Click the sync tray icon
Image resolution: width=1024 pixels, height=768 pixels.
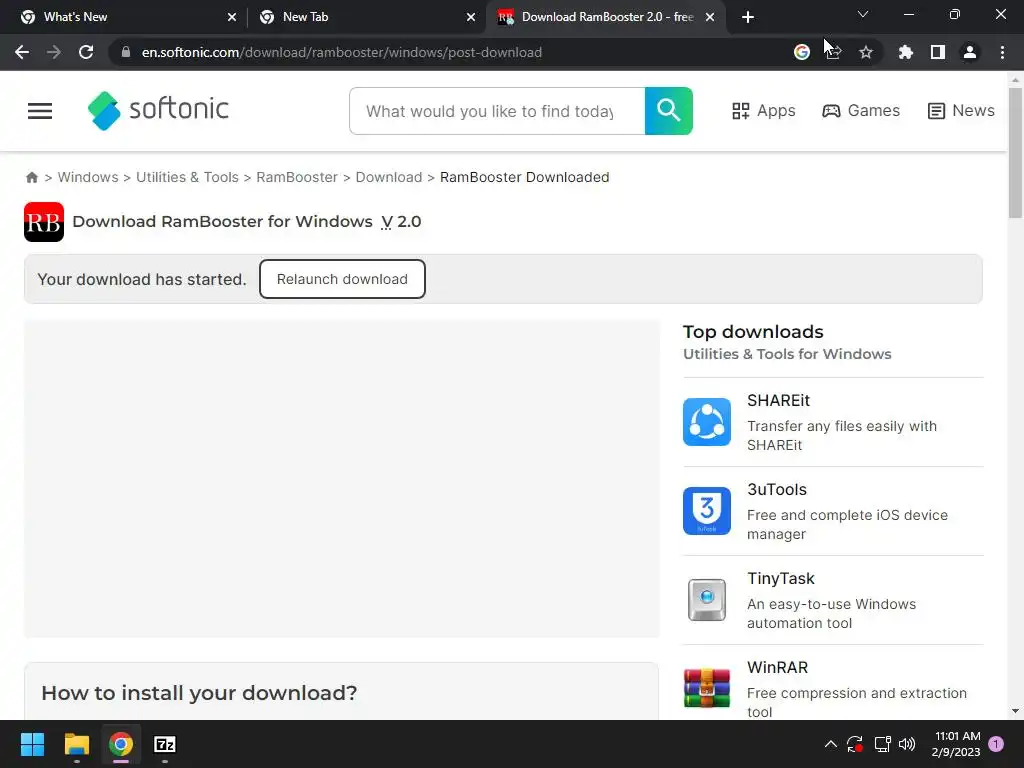coord(855,744)
